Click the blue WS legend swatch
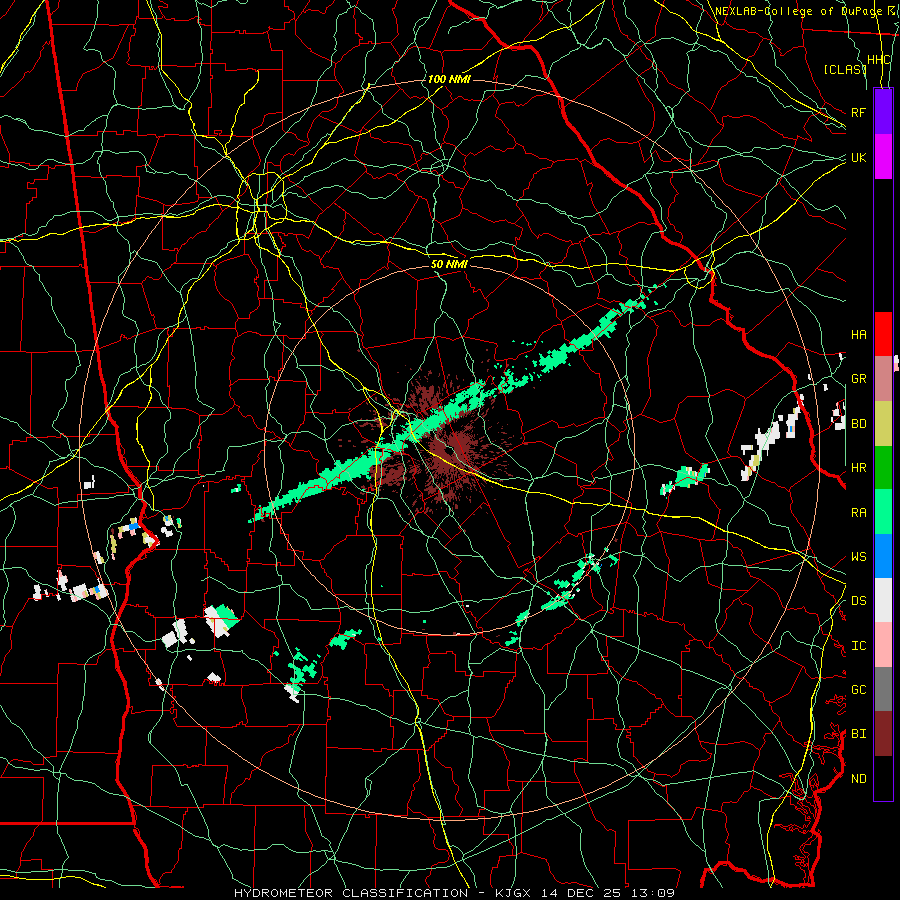 (x=883, y=556)
